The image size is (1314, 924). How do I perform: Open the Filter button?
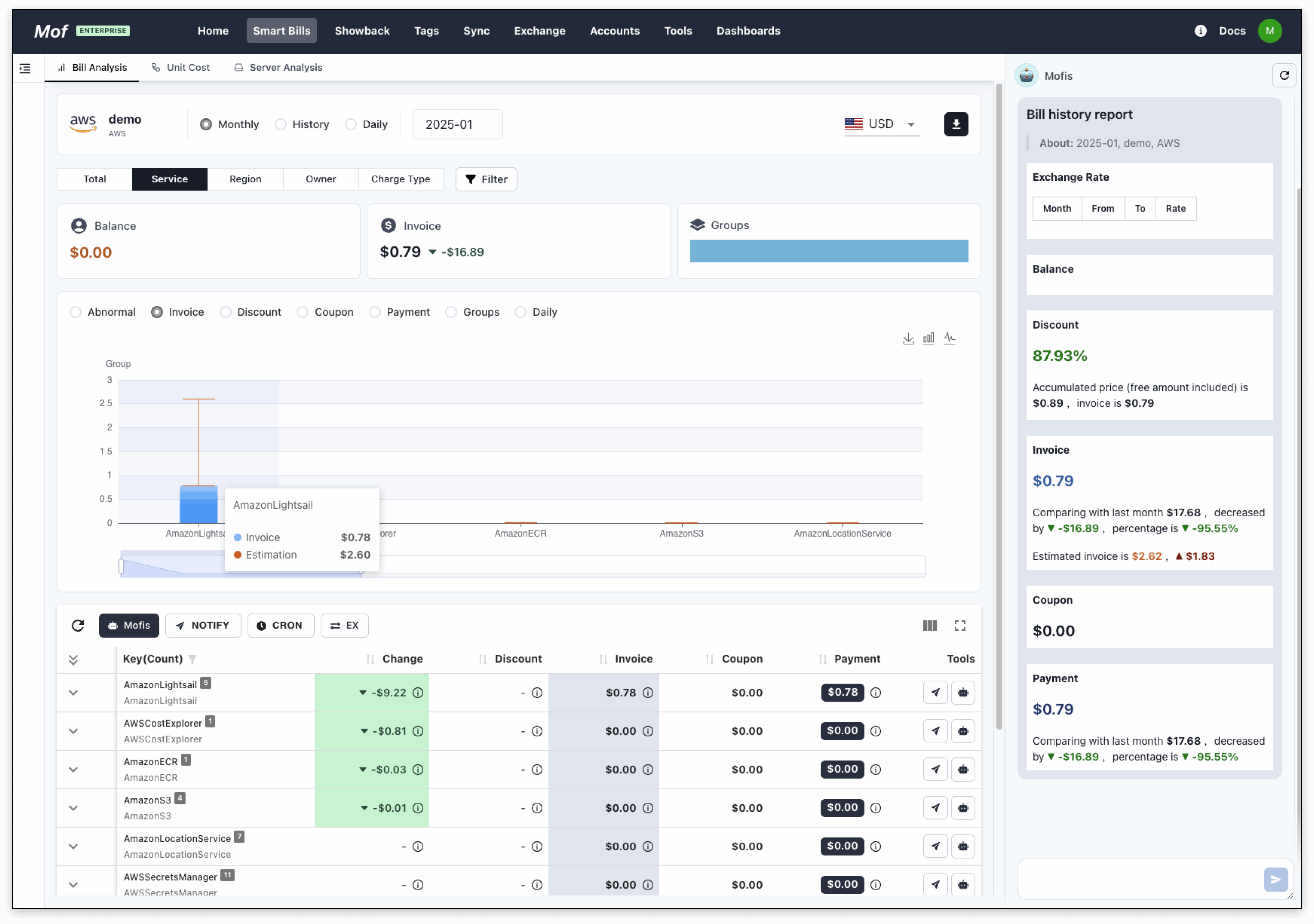pyautogui.click(x=486, y=179)
